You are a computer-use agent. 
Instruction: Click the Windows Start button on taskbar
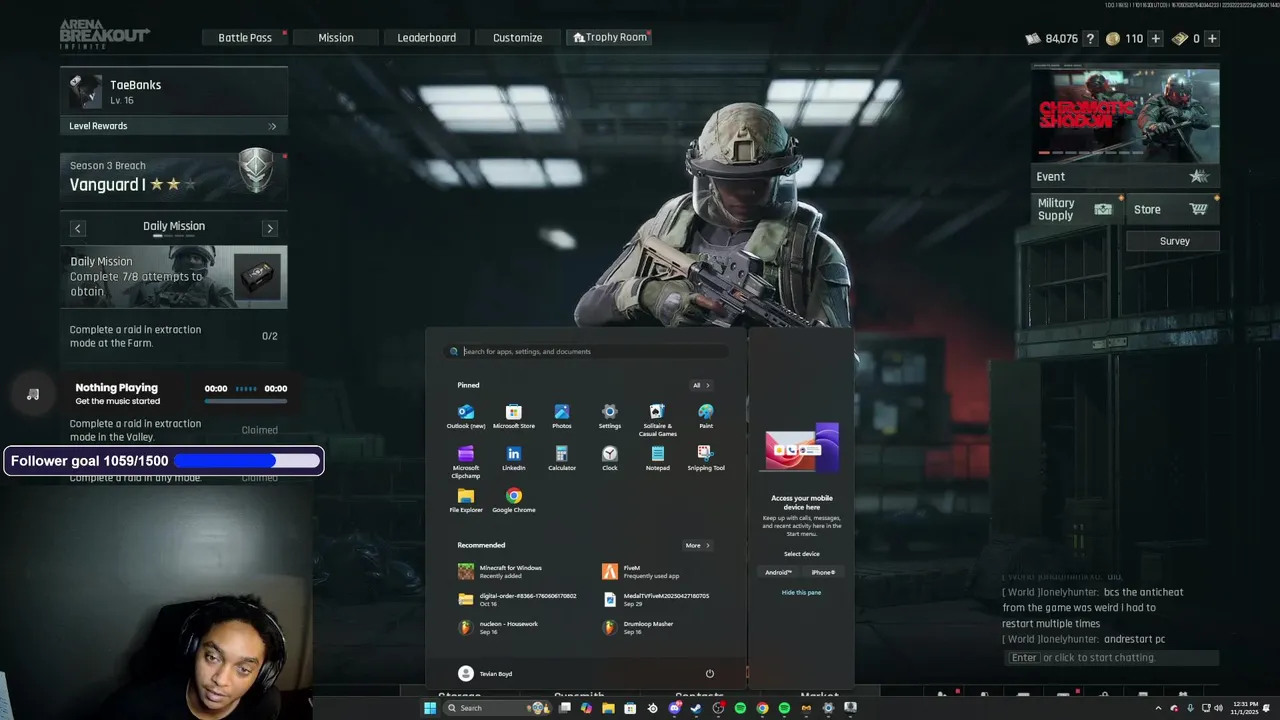coord(430,708)
